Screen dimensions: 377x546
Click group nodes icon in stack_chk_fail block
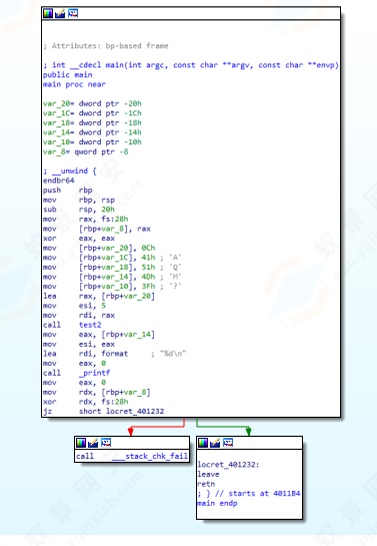(x=105, y=443)
